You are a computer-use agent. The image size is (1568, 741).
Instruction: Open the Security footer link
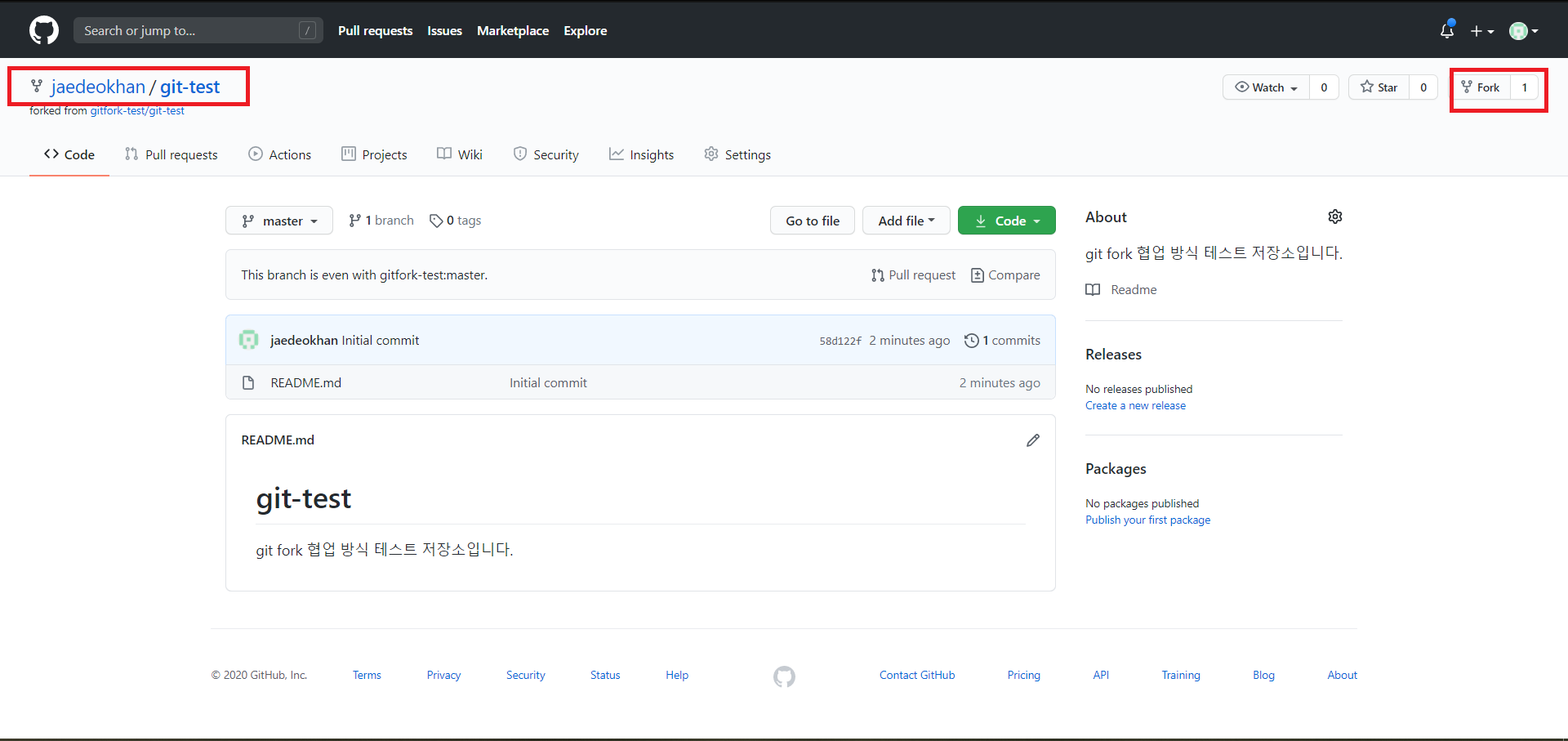tap(525, 675)
